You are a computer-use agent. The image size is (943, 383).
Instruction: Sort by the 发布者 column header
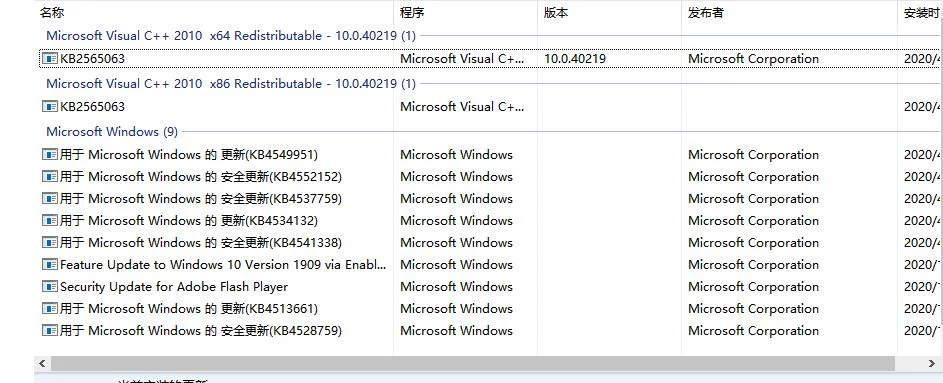[x=705, y=13]
